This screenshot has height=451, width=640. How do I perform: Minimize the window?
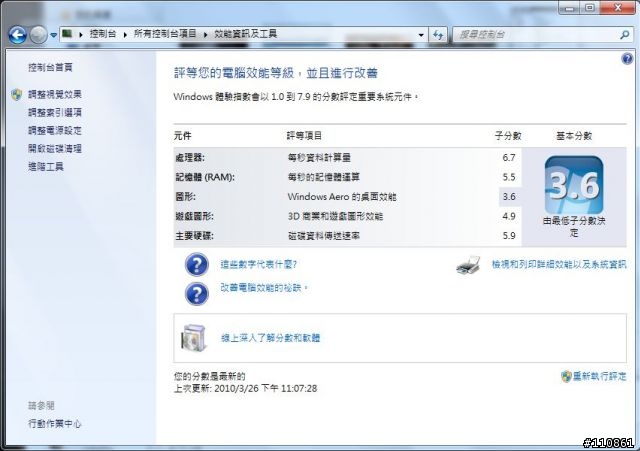point(570,8)
